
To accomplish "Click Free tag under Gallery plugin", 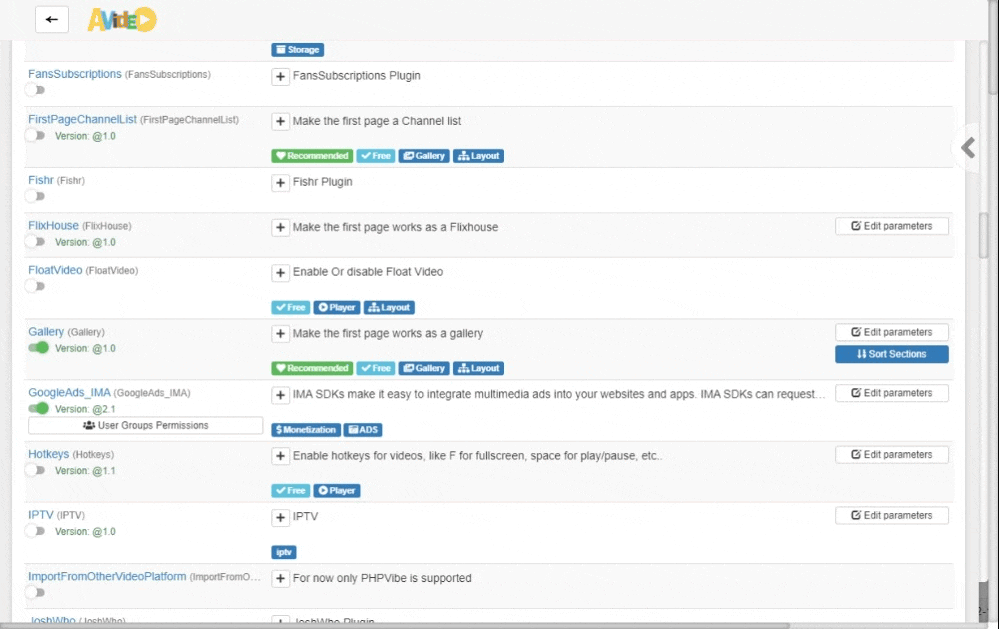I will tap(376, 368).
